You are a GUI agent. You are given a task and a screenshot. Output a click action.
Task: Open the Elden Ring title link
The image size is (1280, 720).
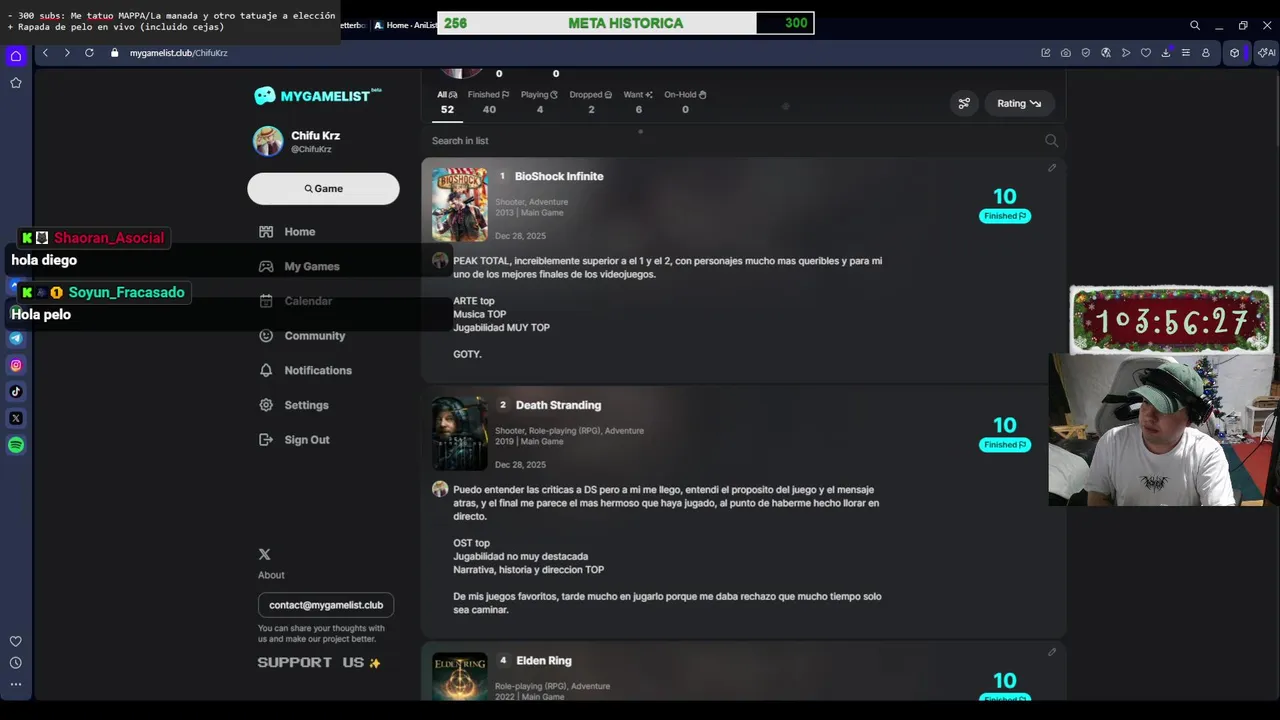pyautogui.click(x=544, y=661)
